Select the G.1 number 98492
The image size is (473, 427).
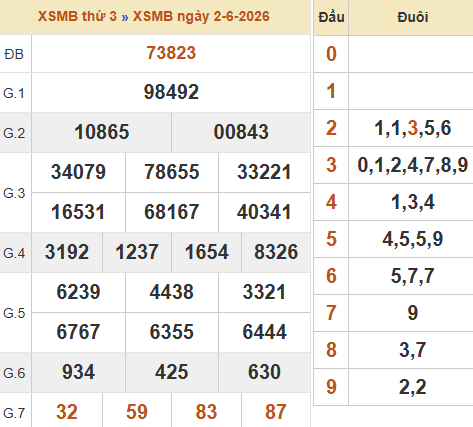tap(171, 92)
